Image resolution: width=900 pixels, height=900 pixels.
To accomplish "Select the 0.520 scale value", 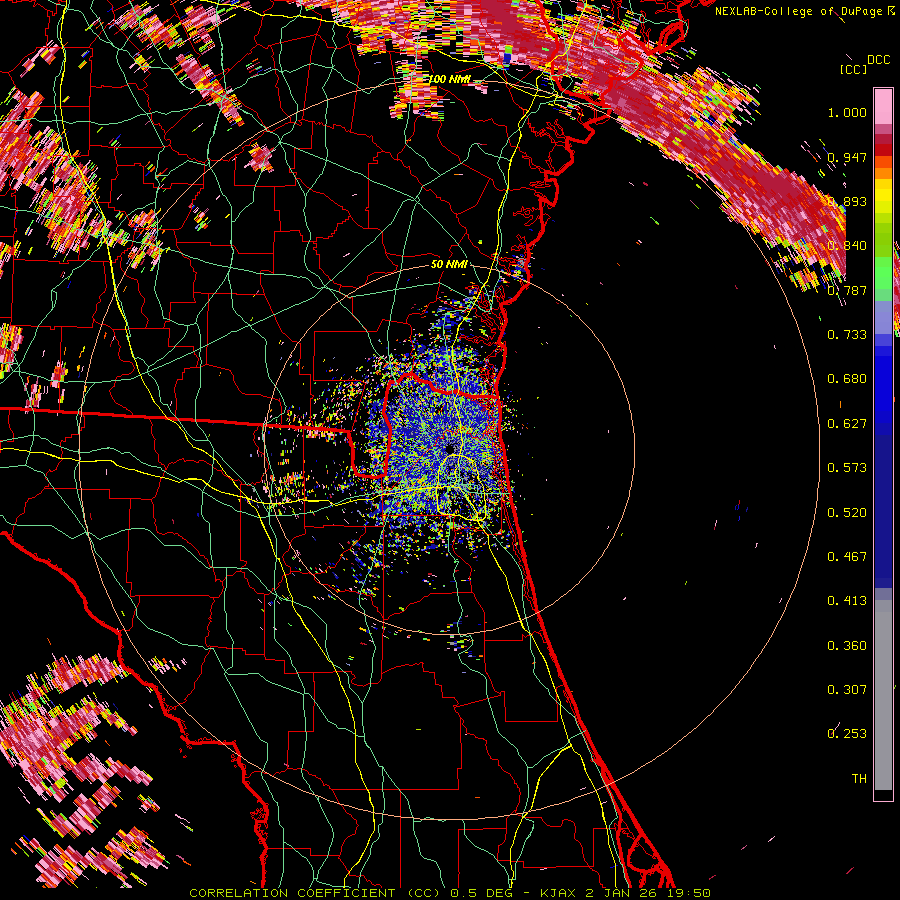I will point(847,513).
